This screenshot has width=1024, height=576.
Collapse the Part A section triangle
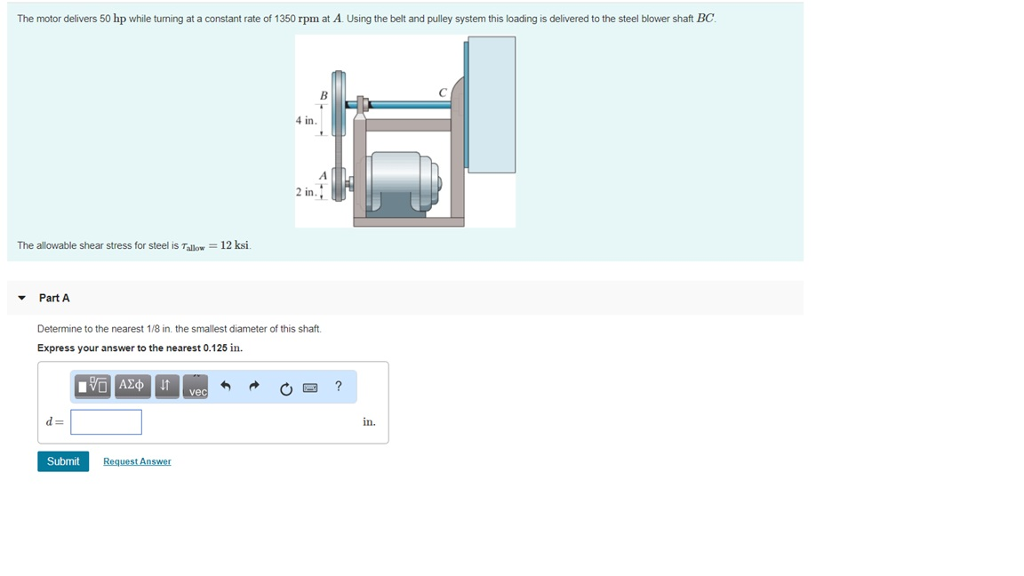click(x=23, y=297)
